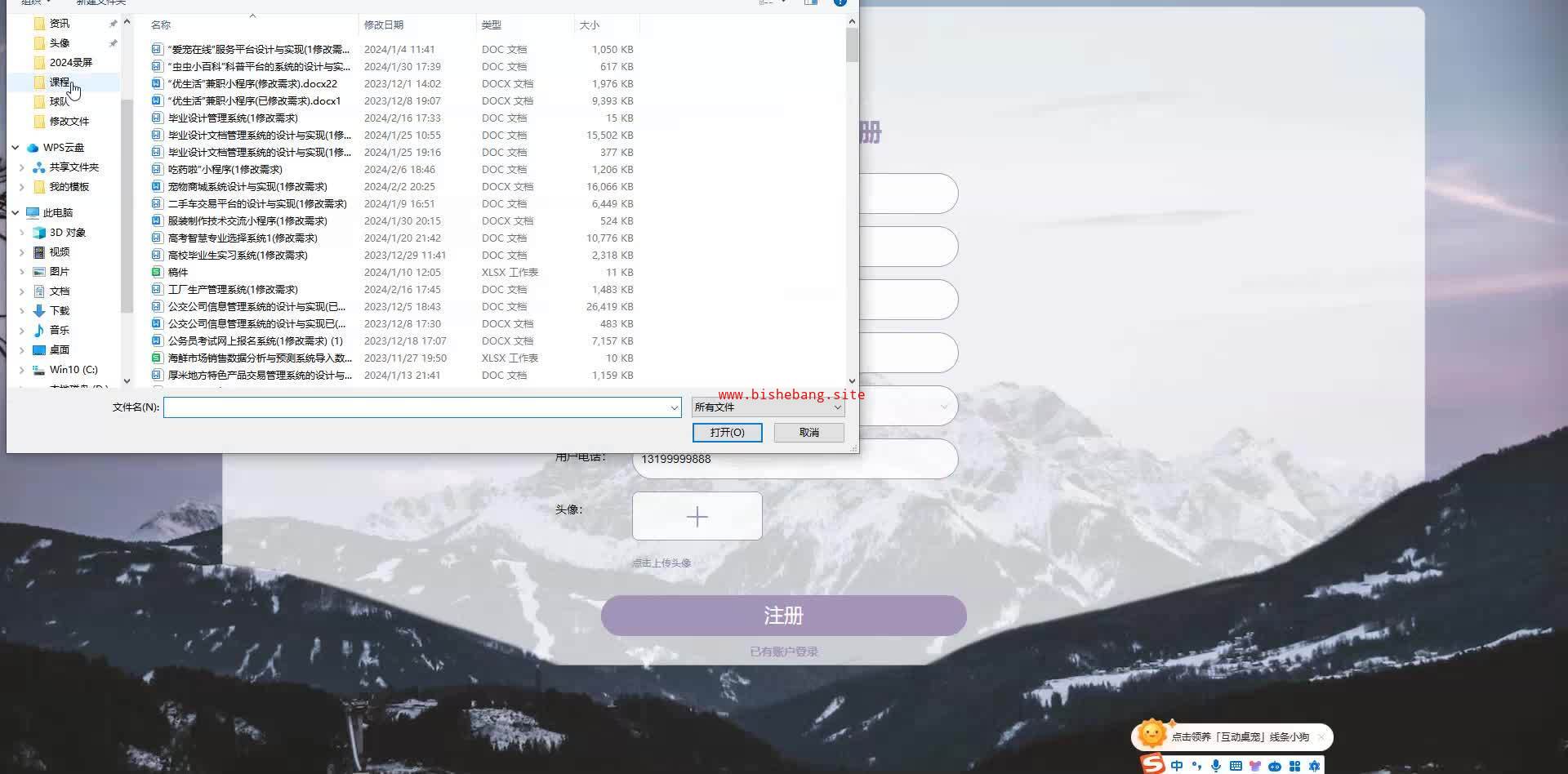Image resolution: width=1568 pixels, height=774 pixels.
Task: Click the 高校毕业生实习系统 document icon
Action: point(157,256)
